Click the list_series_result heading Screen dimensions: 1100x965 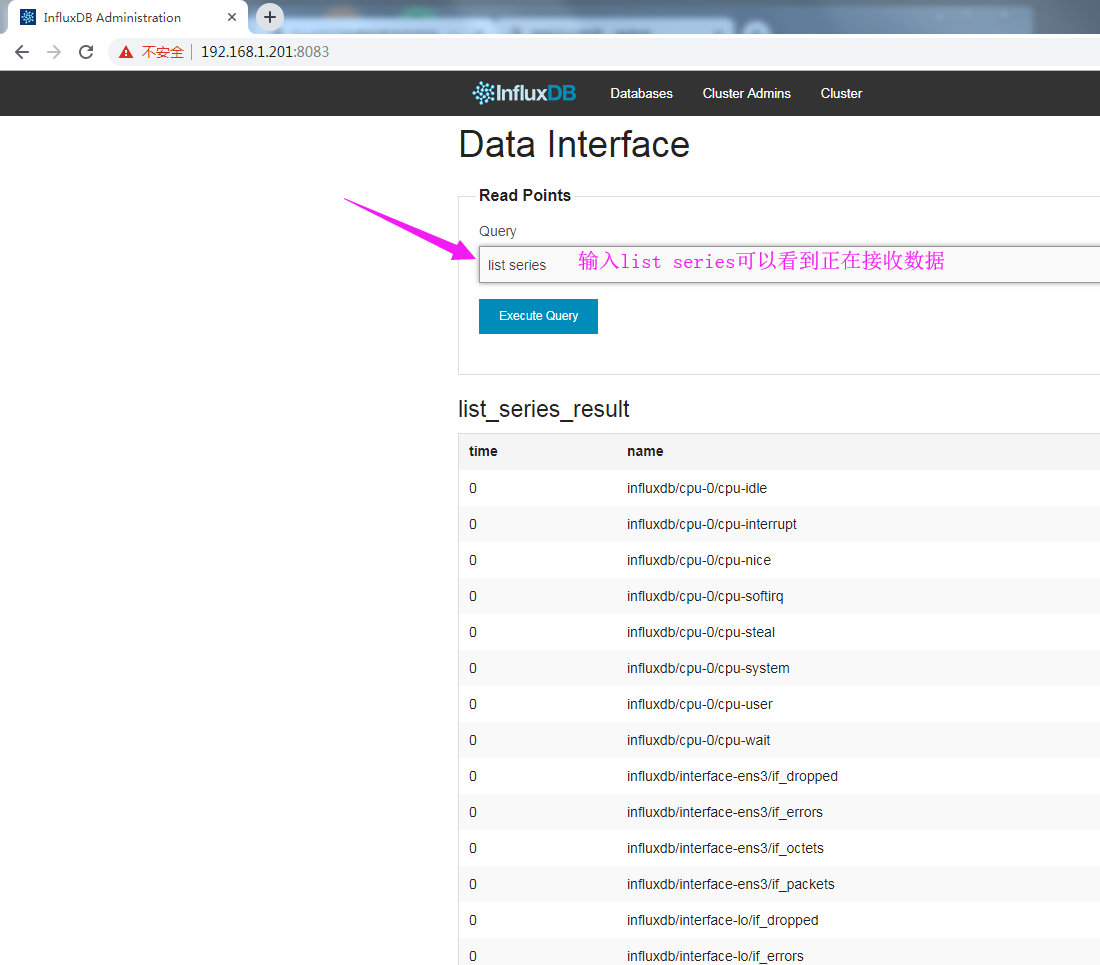click(x=544, y=409)
